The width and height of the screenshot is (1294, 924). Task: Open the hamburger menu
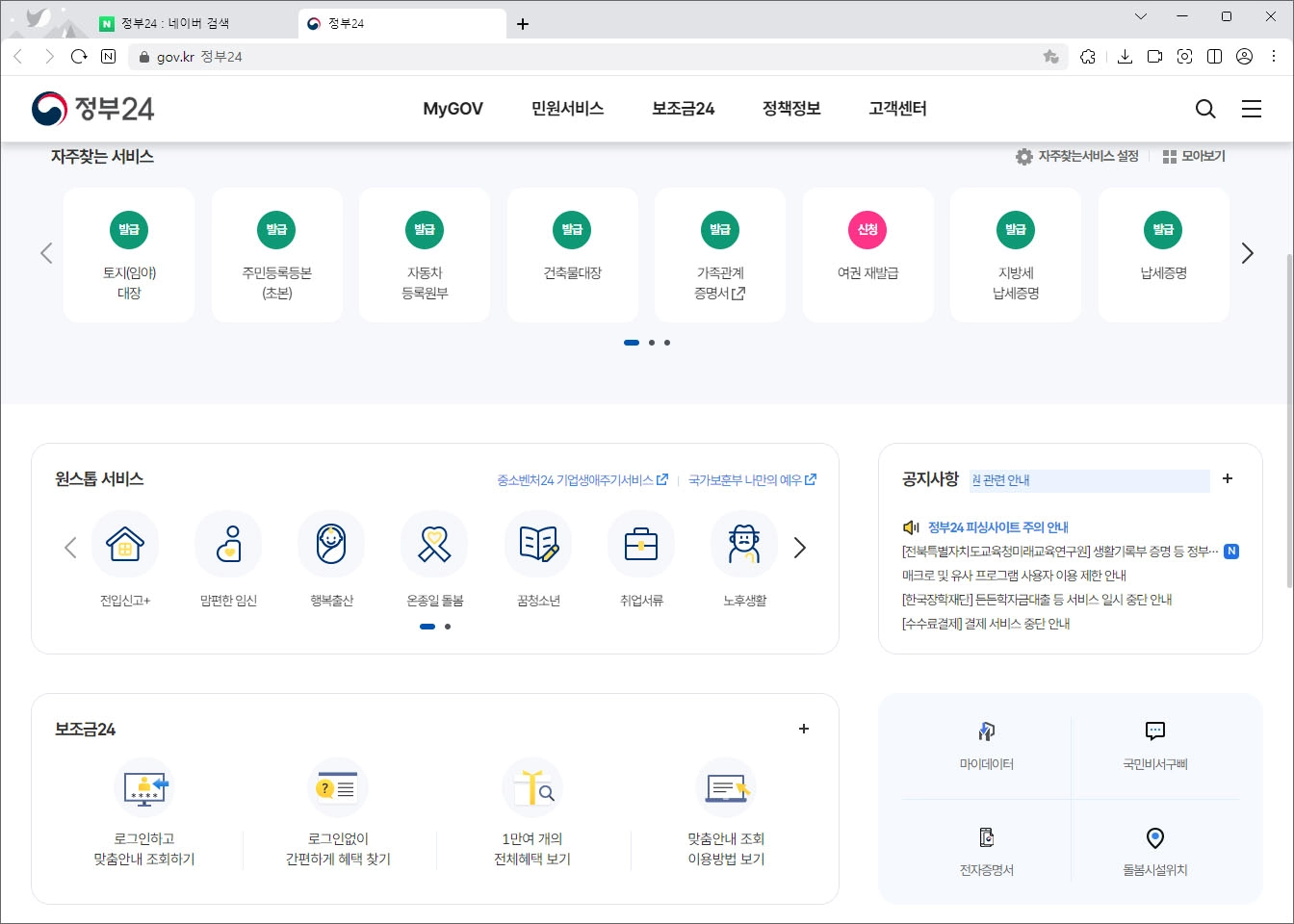(x=1251, y=109)
